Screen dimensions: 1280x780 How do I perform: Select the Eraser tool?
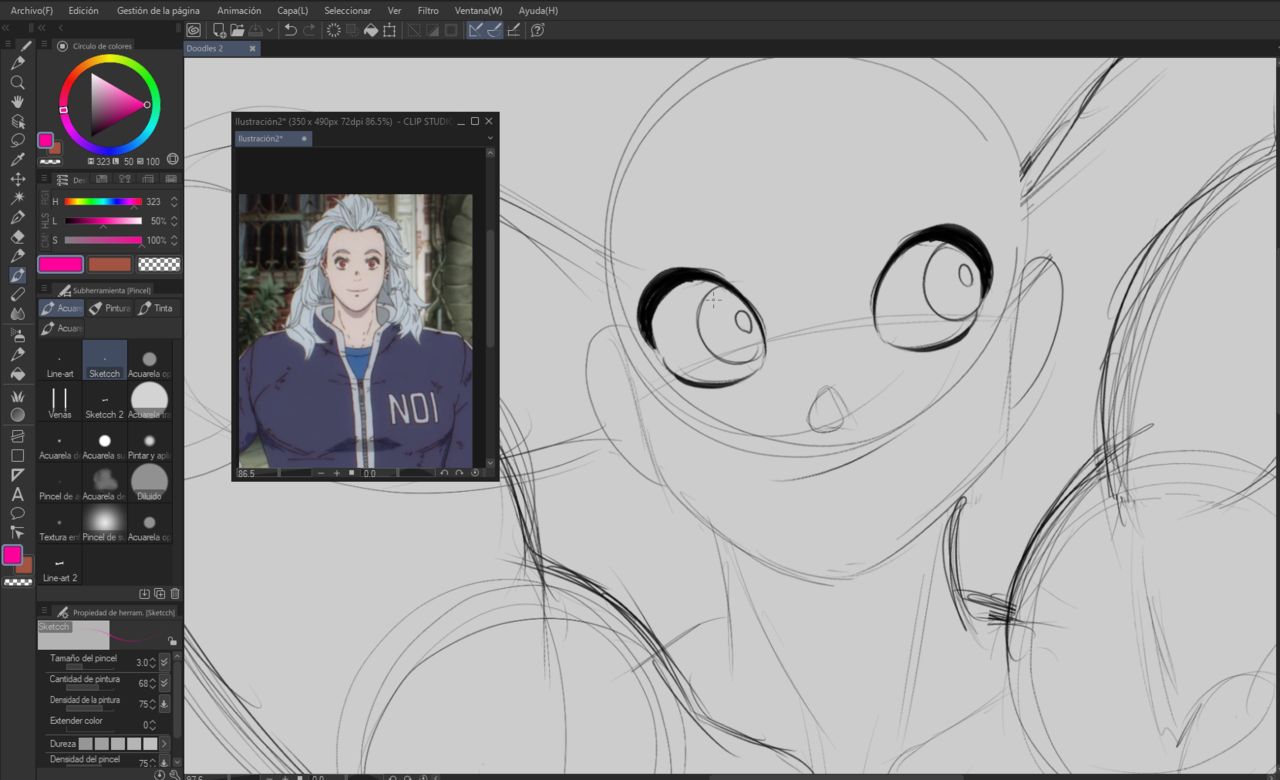coord(17,237)
